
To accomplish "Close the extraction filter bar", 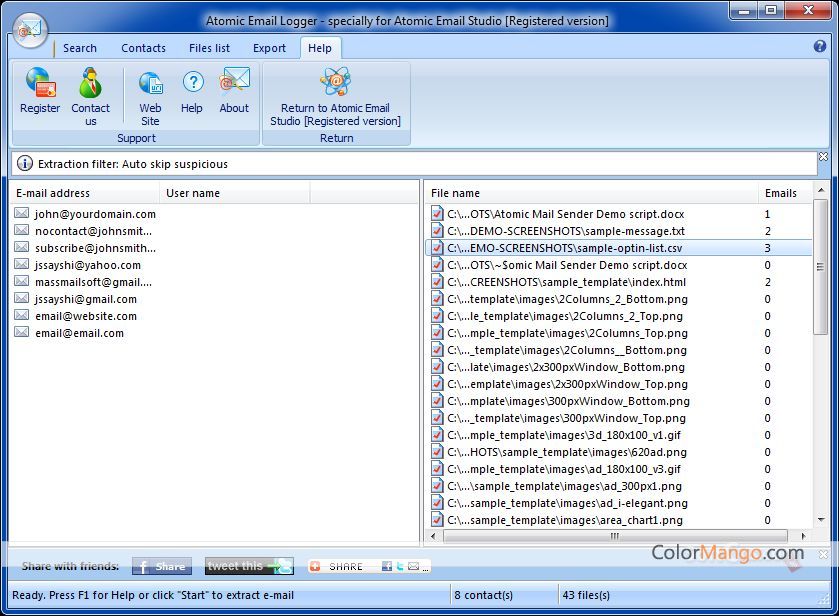I will [823, 157].
